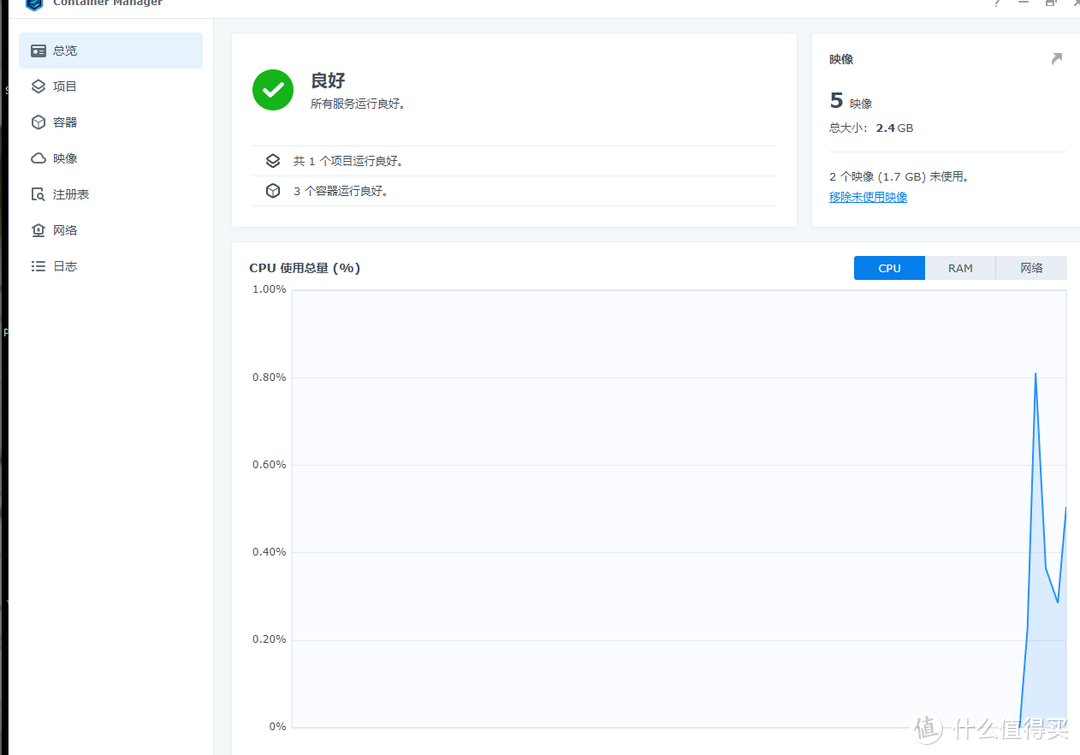Click 移除未使用映像 to remove unused images

pos(867,197)
